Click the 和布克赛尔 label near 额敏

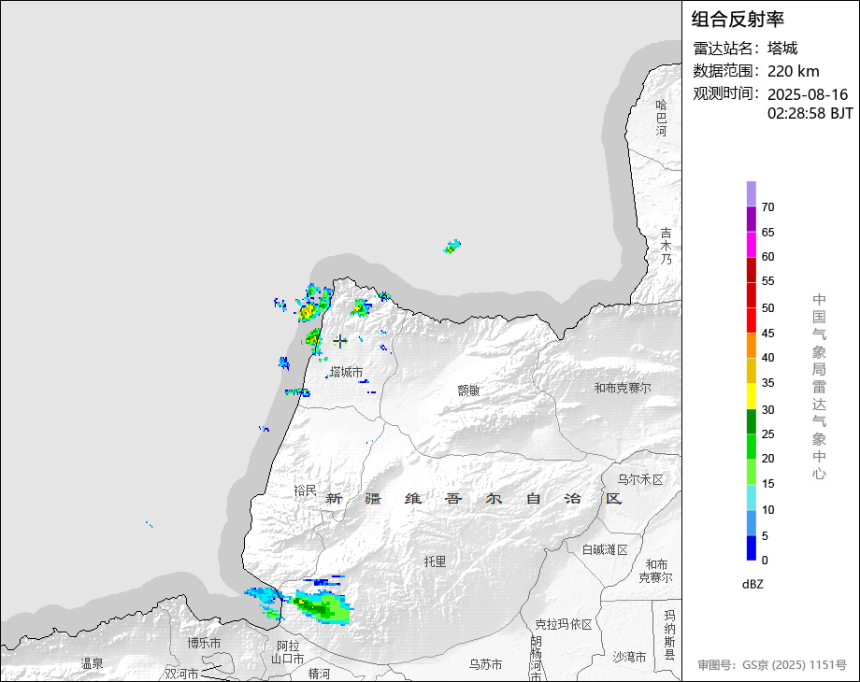pos(623,388)
